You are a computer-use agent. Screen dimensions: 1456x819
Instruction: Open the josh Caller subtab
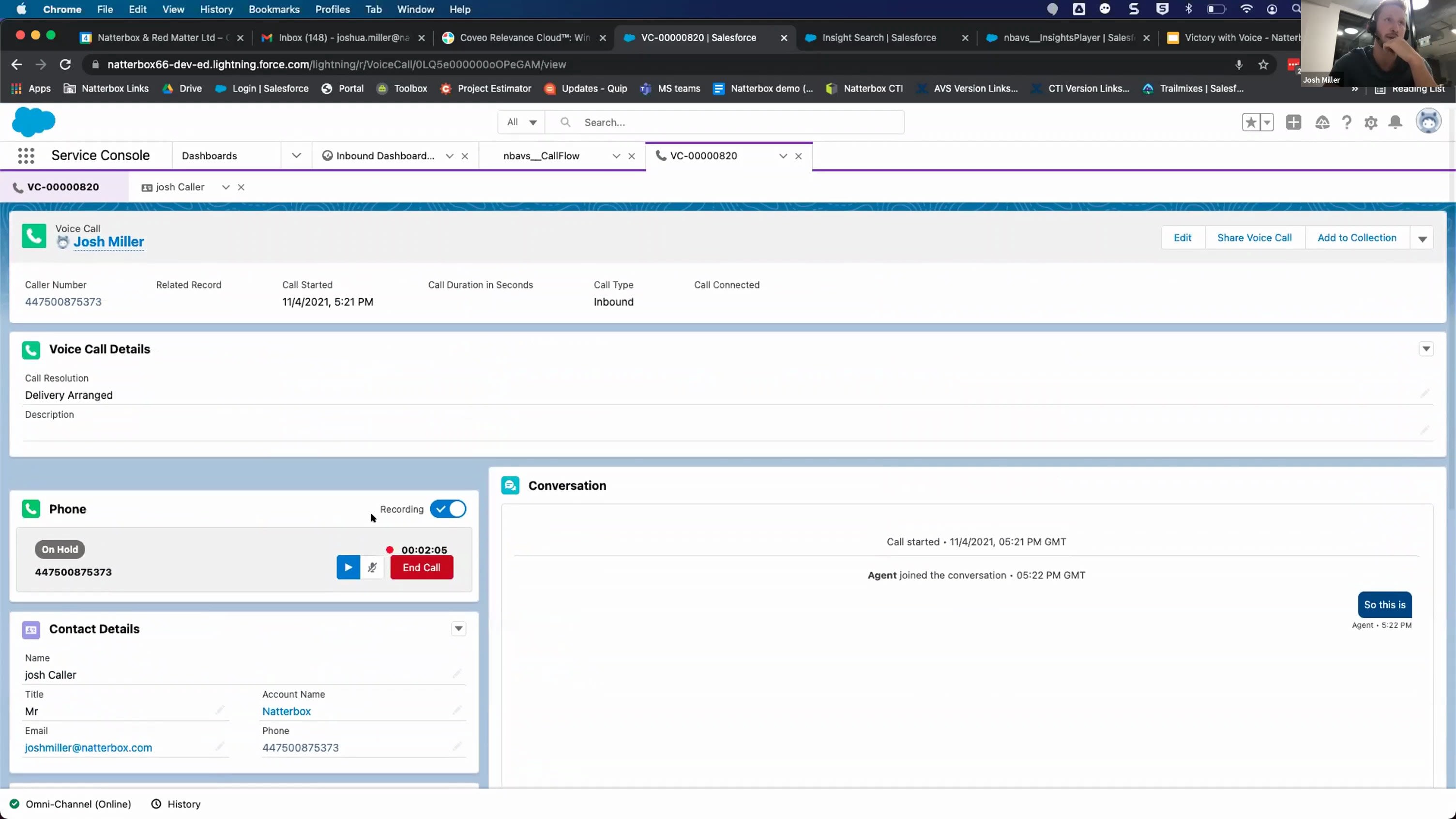pos(179,187)
